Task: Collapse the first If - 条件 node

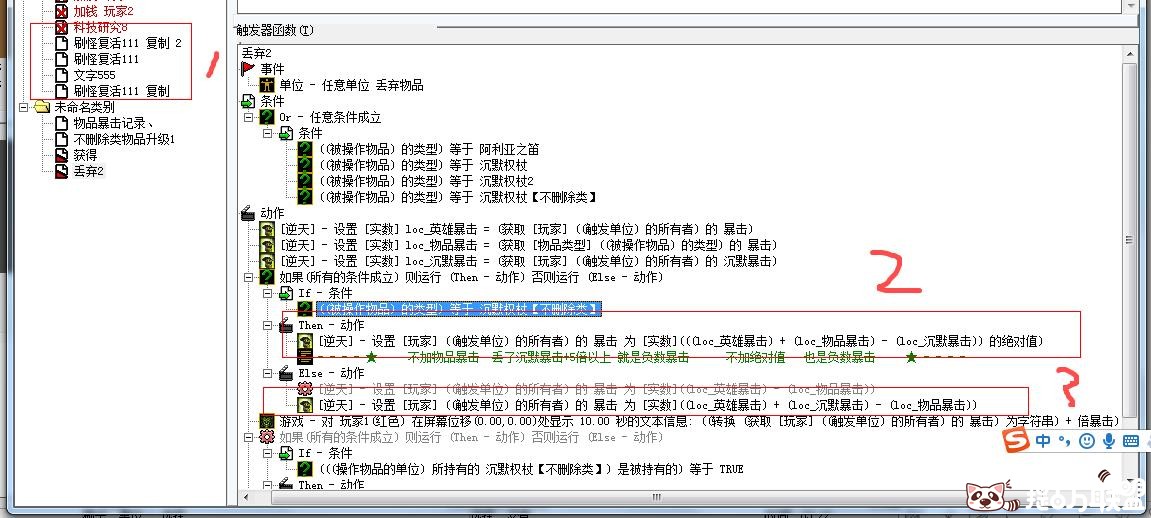Action: point(267,293)
